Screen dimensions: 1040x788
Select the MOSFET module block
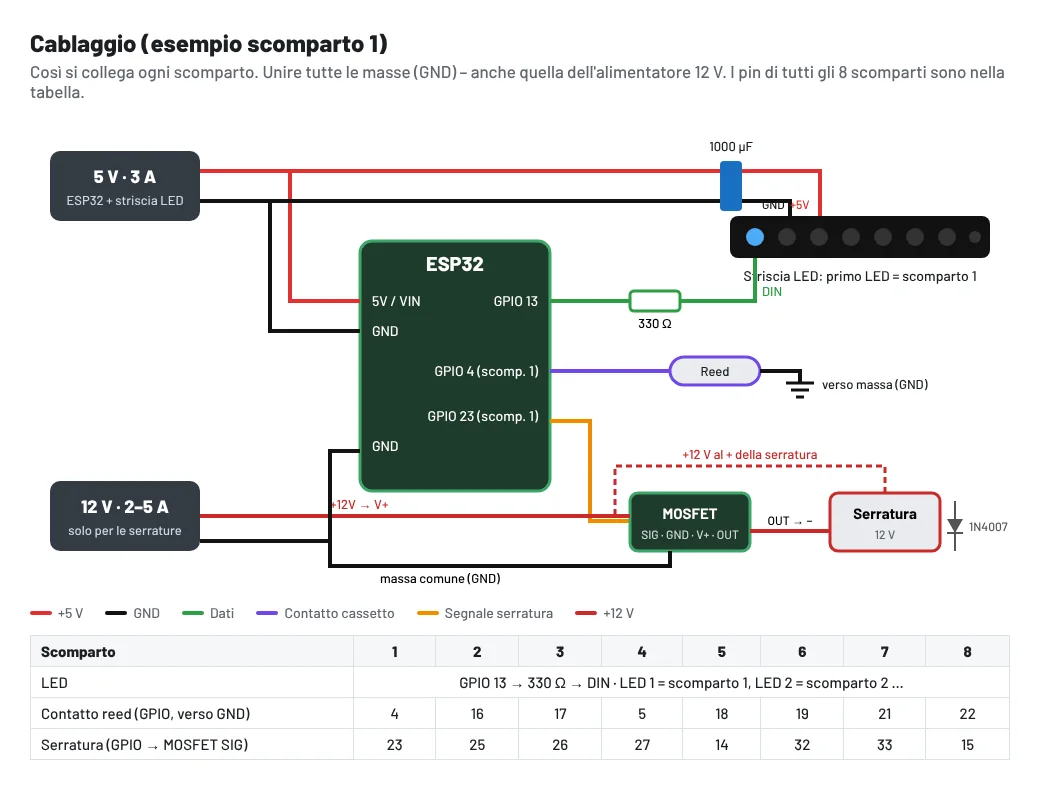(x=690, y=522)
